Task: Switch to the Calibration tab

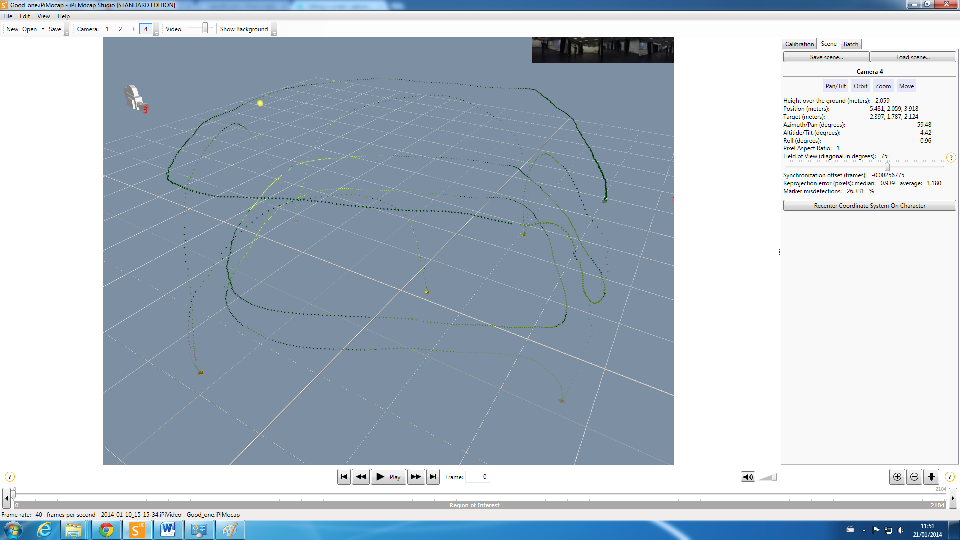Action: click(x=799, y=44)
